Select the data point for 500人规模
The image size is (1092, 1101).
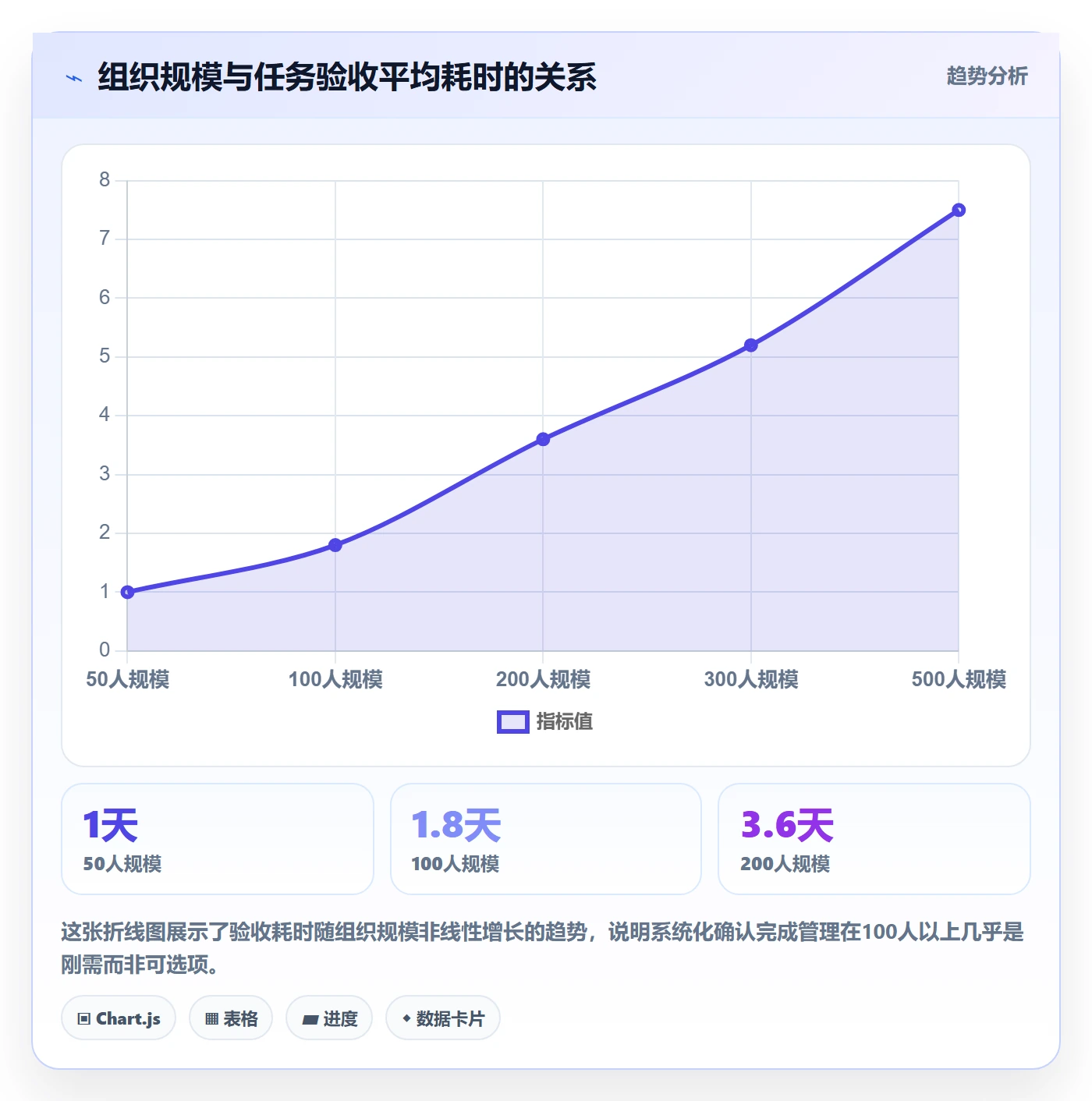click(x=959, y=210)
